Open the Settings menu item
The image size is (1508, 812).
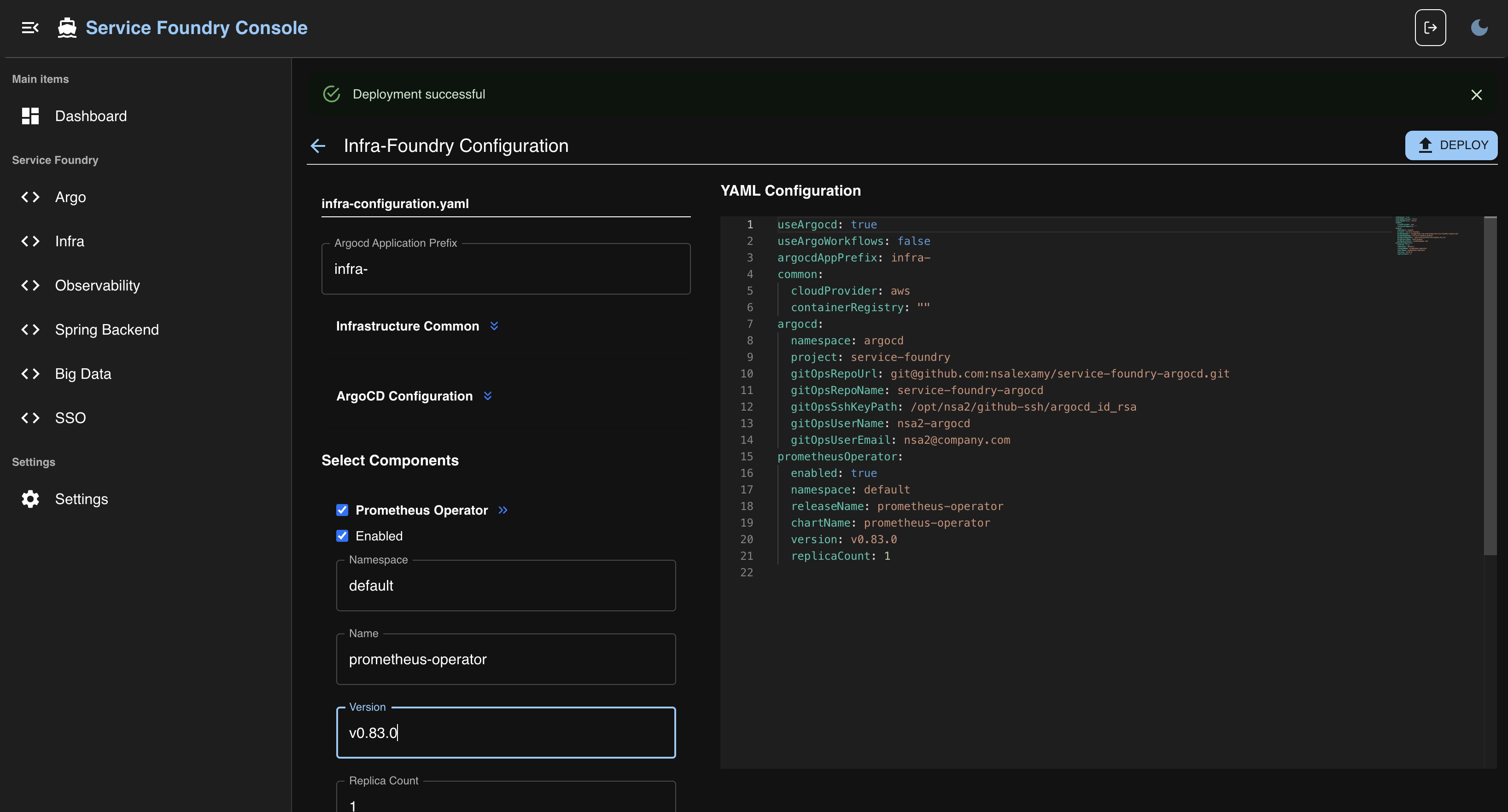pos(146,499)
